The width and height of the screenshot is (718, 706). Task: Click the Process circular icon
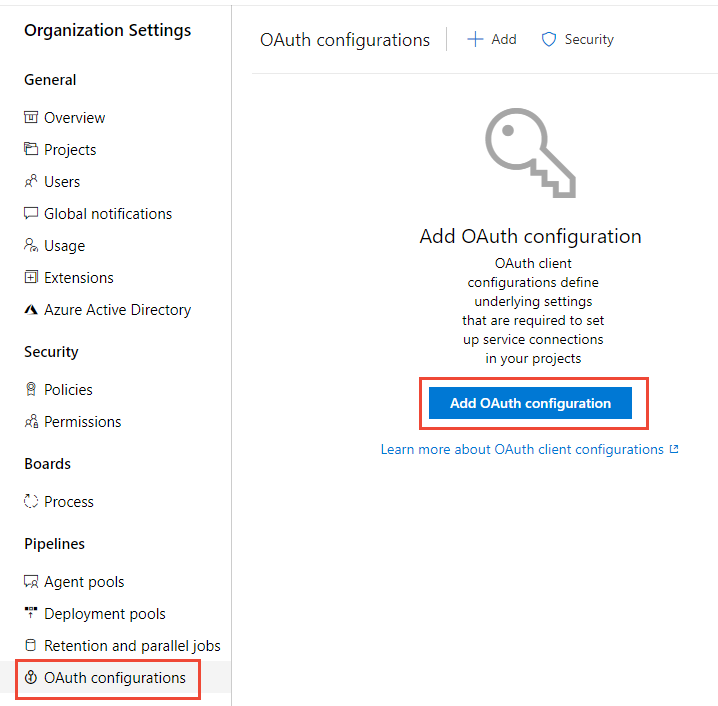[x=31, y=501]
